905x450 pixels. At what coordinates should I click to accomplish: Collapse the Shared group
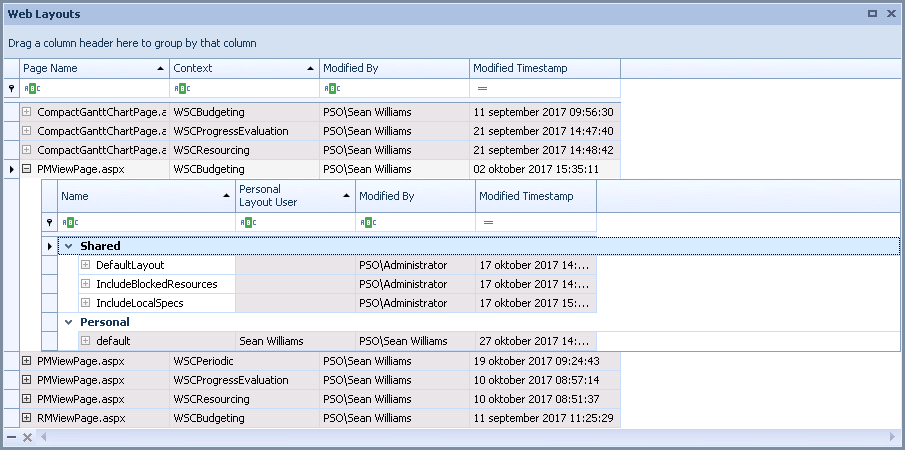68,246
